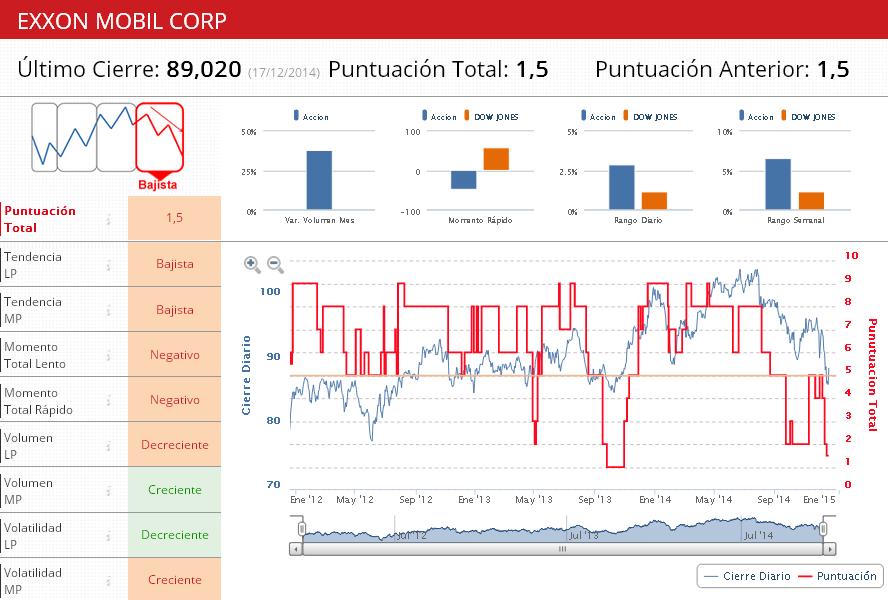Click the blue Rango Semanal bar
Screen dimensions: 888x600
(x=778, y=184)
